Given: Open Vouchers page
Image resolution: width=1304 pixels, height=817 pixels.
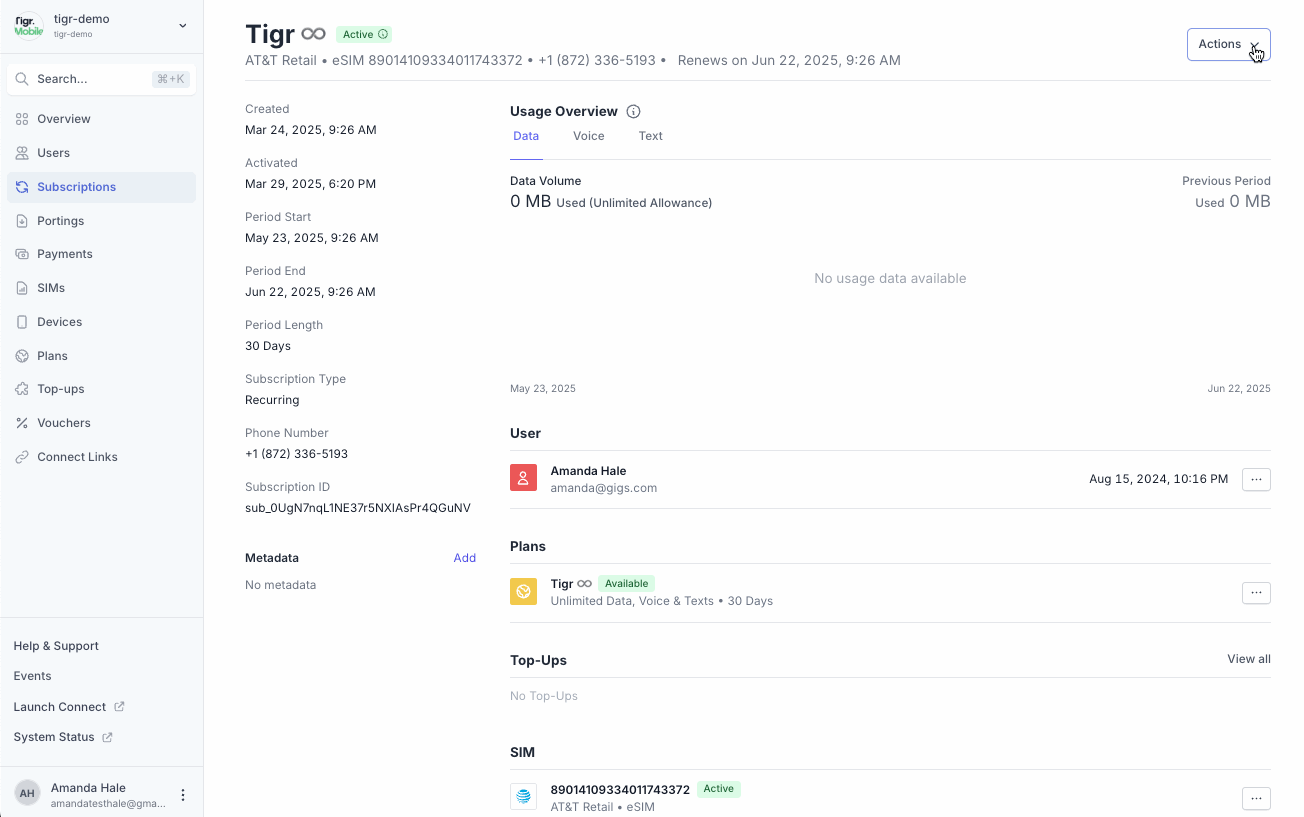Looking at the screenshot, I should tap(101, 423).
